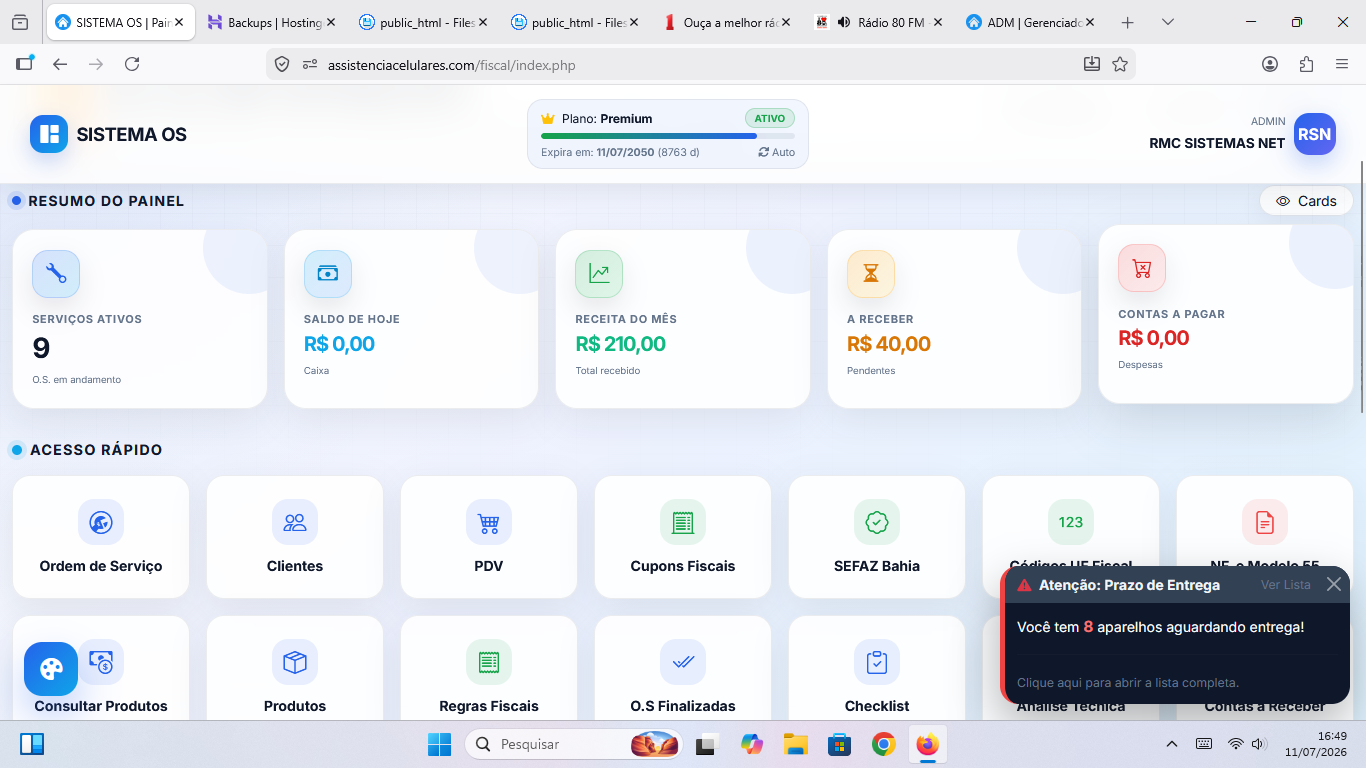Screen dimensions: 1366x768
Task: Open the O.S Finalizadas double-check icon
Action: click(683, 662)
